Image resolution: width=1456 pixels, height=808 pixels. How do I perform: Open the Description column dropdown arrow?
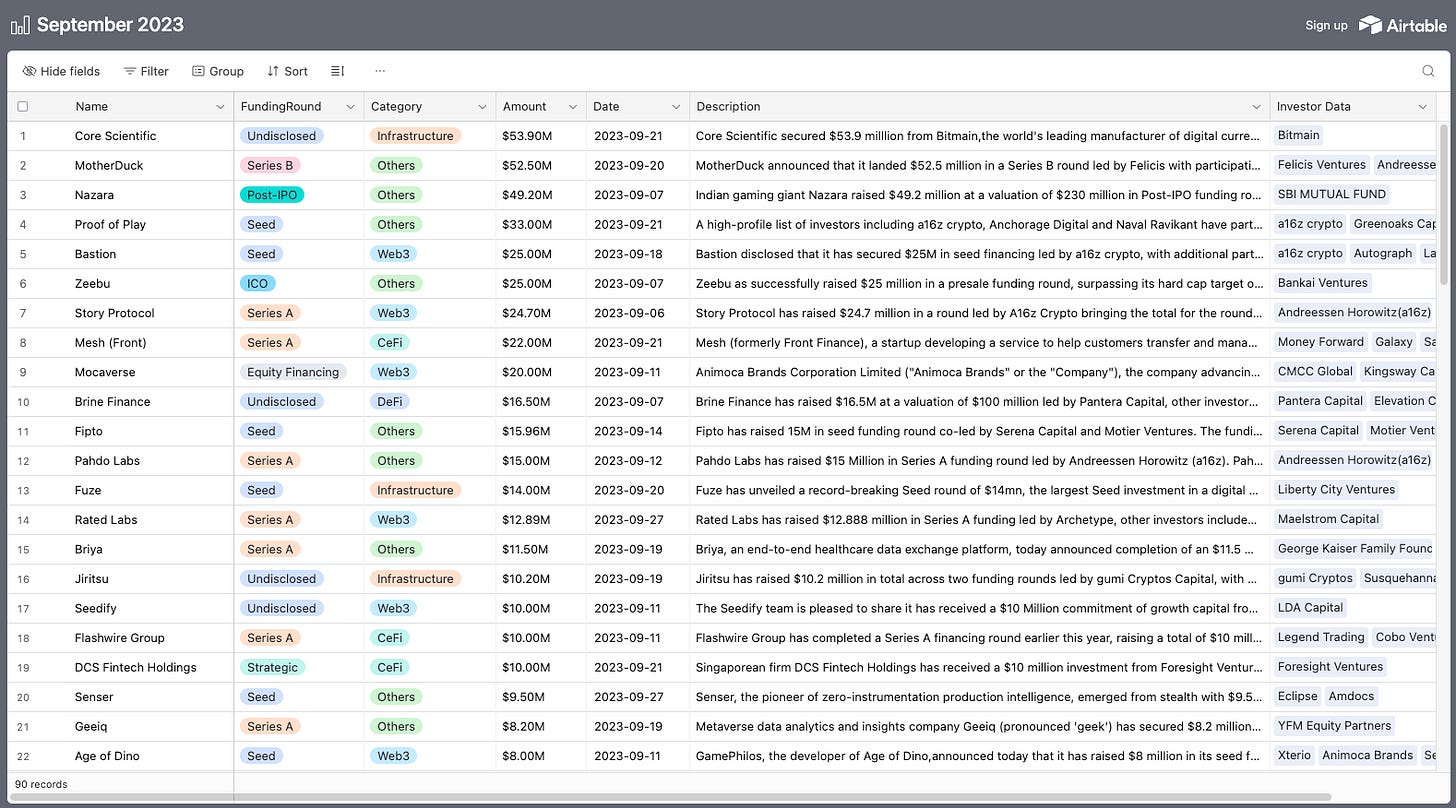point(1256,106)
